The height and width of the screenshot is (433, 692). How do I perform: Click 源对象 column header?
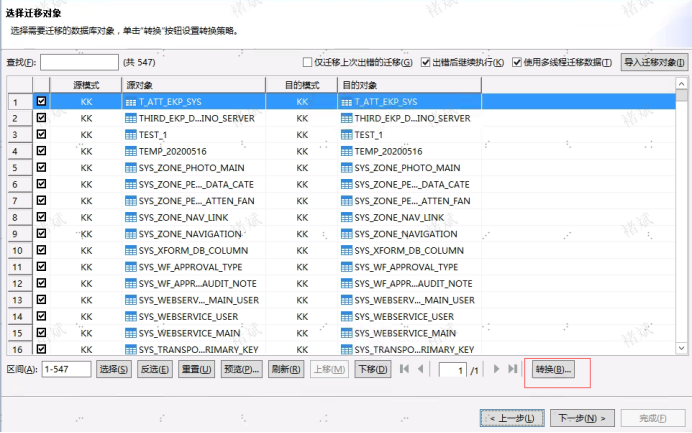(193, 85)
